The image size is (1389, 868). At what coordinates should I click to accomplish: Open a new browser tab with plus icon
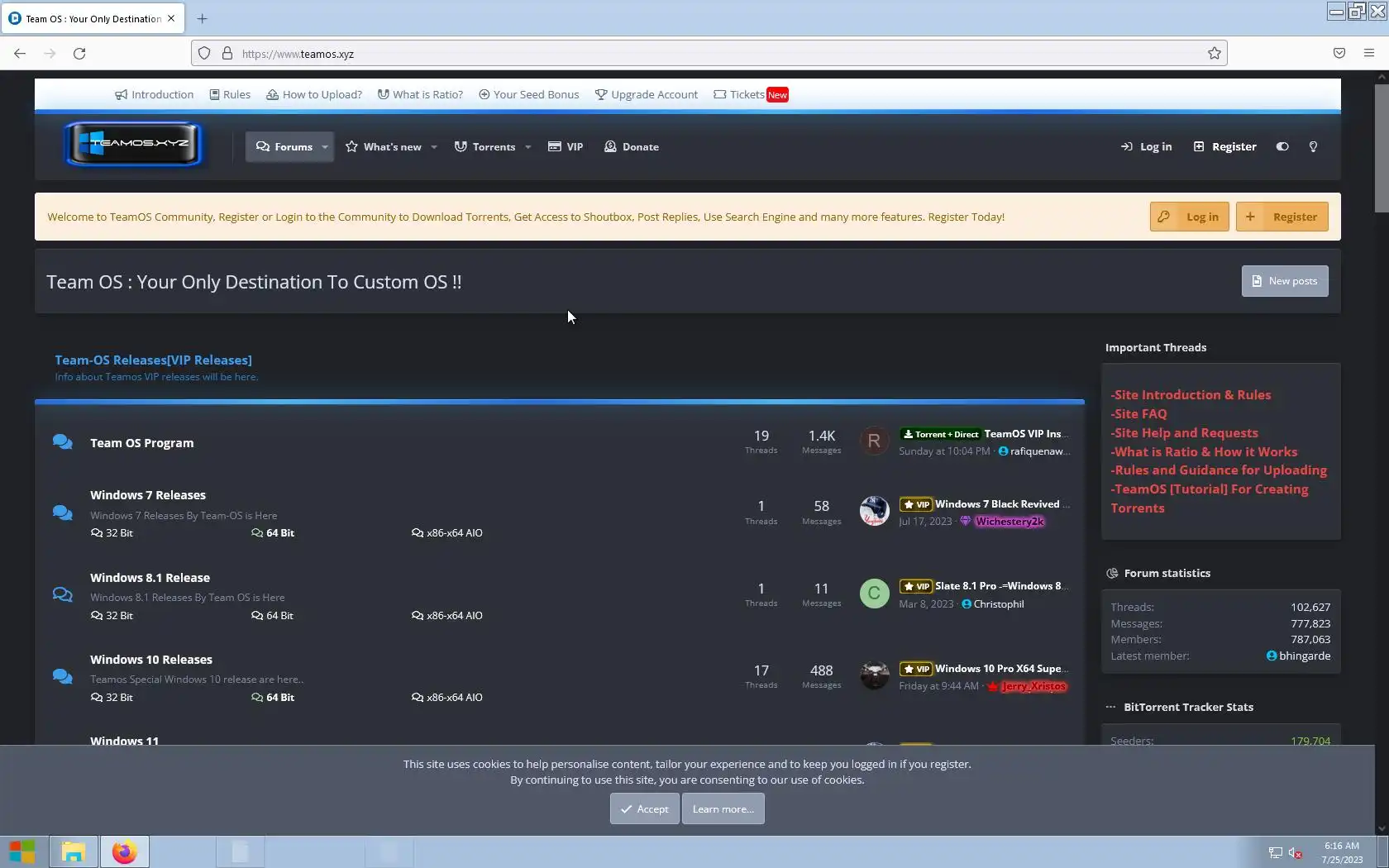point(202,18)
